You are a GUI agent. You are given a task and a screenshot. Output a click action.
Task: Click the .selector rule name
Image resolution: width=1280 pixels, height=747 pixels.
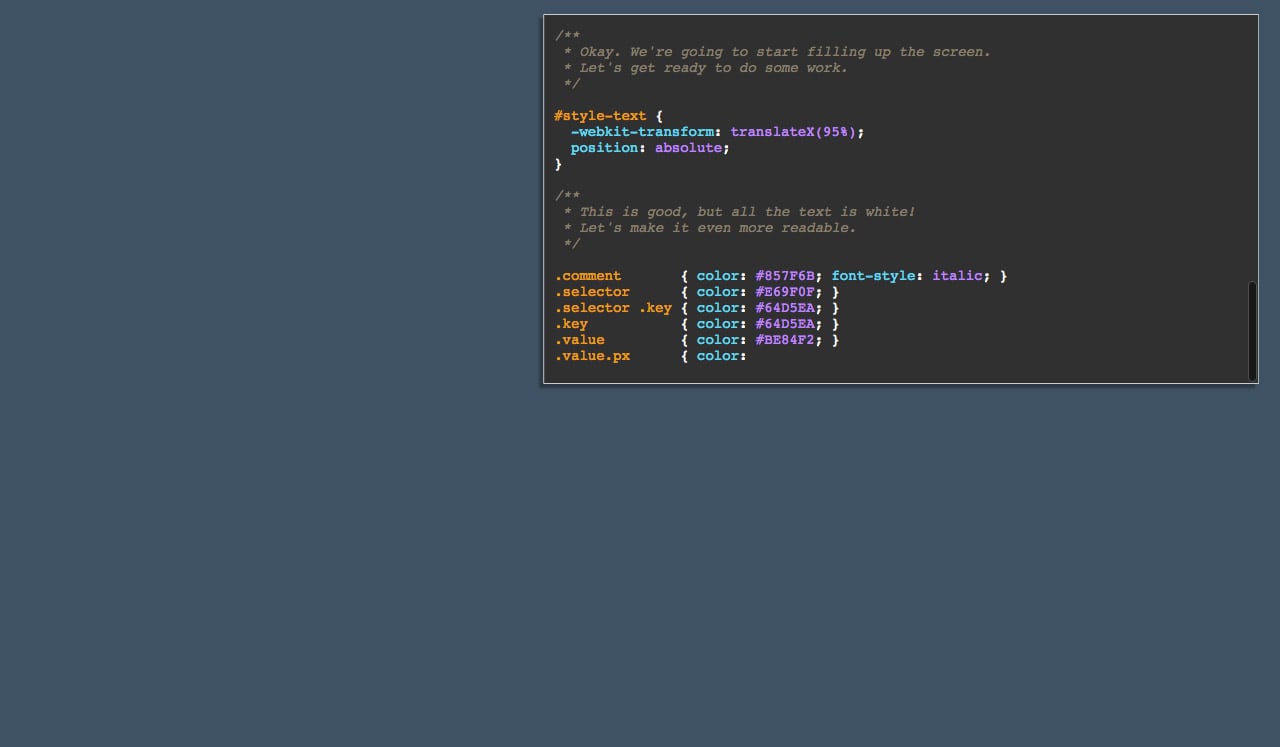[x=592, y=291]
